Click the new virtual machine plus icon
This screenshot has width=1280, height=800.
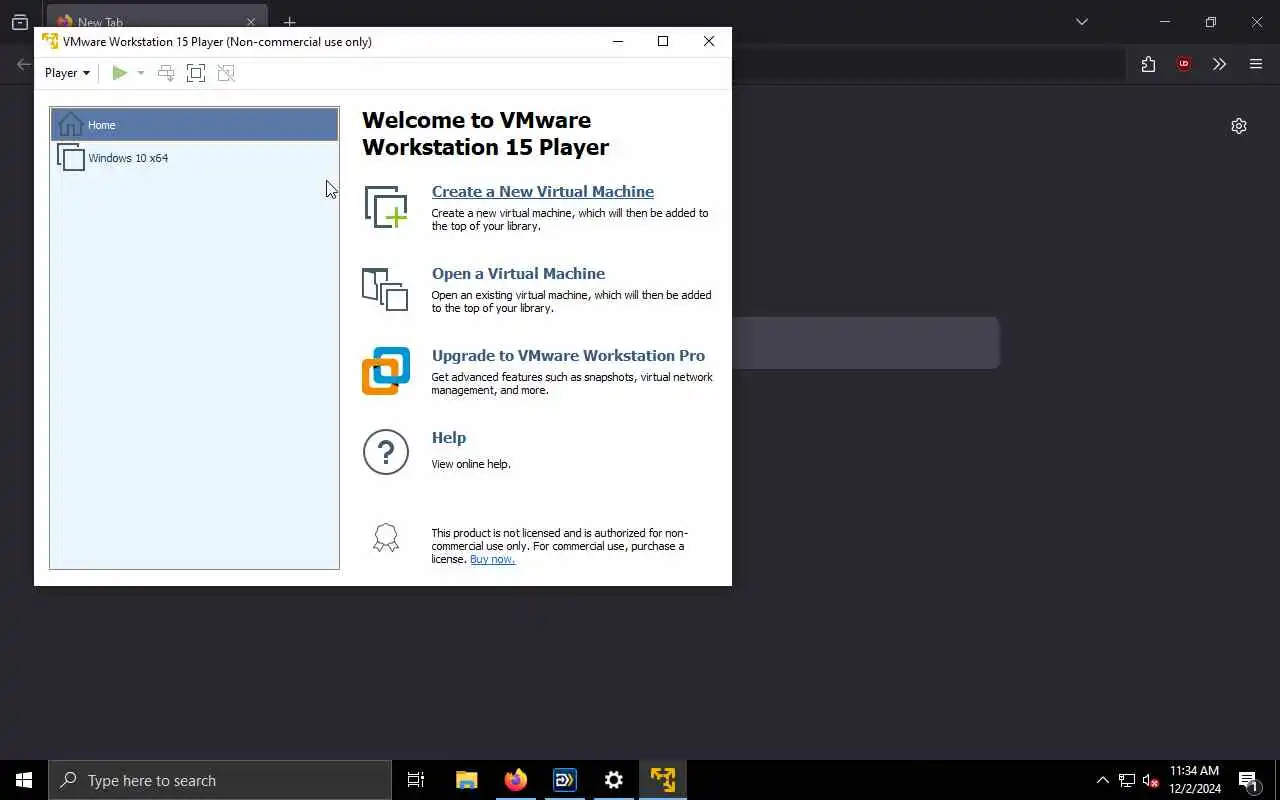386,207
